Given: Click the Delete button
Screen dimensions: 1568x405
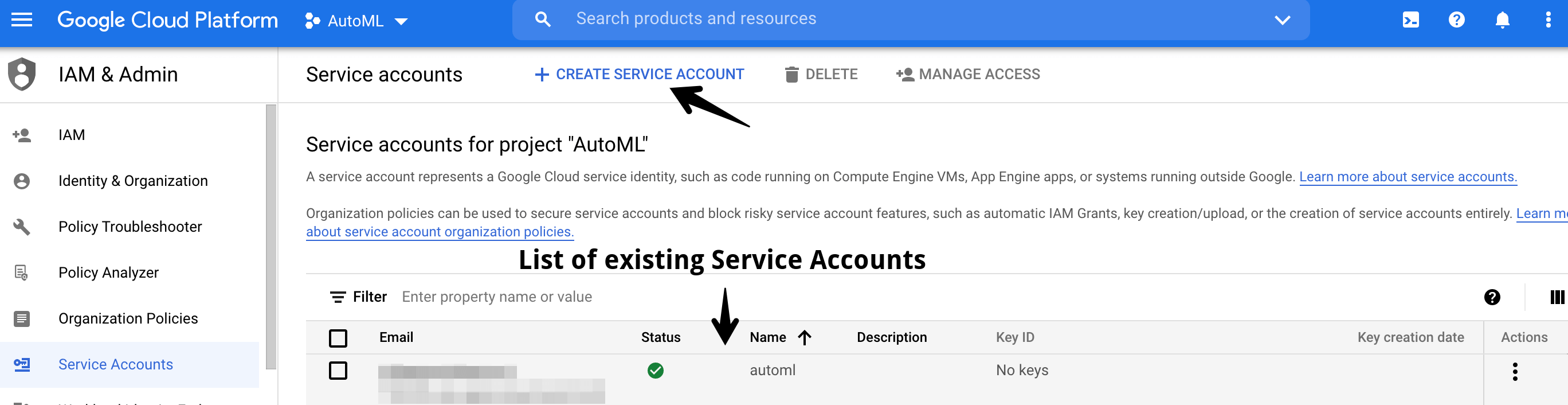Looking at the screenshot, I should pyautogui.click(x=821, y=75).
